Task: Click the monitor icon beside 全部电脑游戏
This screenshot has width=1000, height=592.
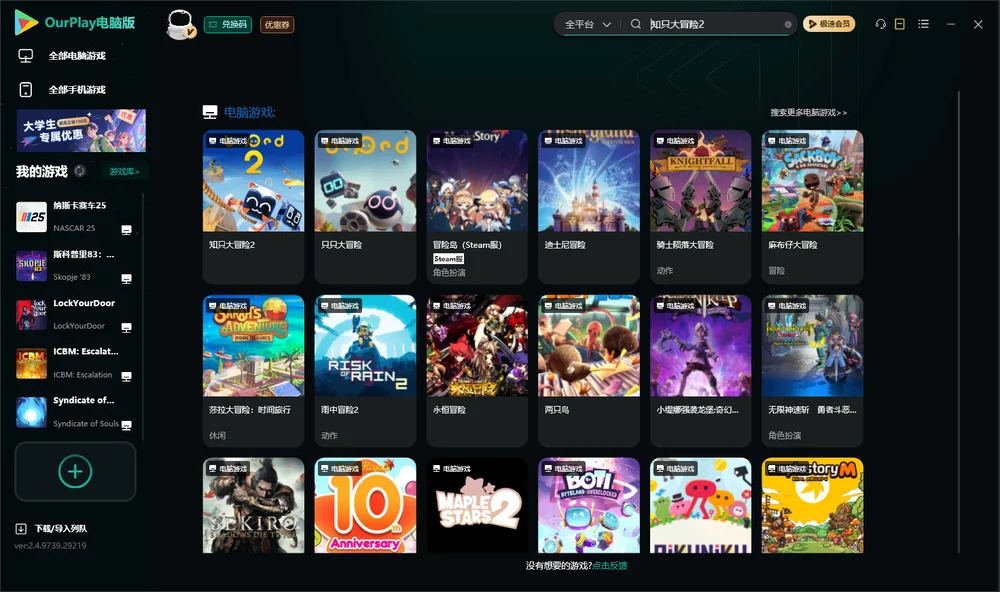Action: point(26,56)
